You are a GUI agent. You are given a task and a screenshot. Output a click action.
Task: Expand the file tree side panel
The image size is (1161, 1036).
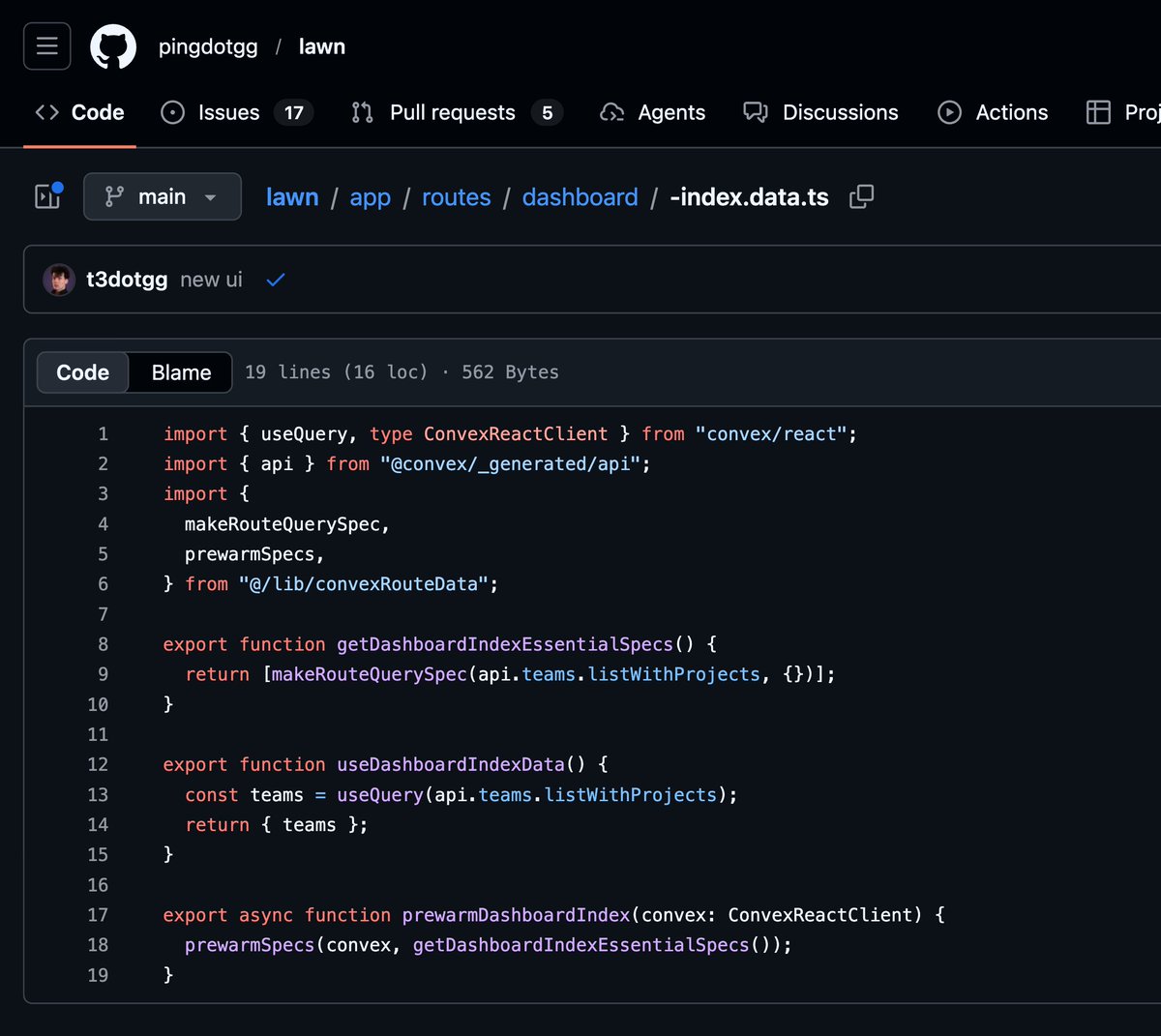click(x=48, y=196)
